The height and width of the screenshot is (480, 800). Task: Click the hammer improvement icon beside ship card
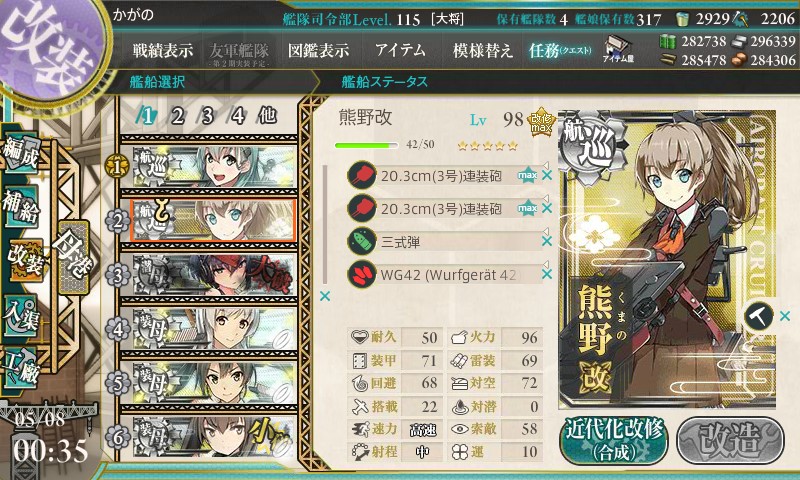pos(758,316)
